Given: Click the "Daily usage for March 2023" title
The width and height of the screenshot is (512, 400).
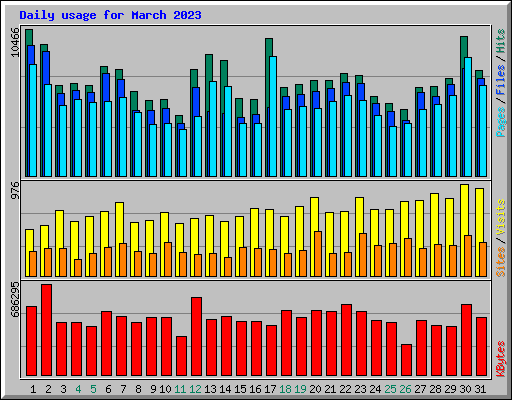Looking at the screenshot, I should point(110,15).
